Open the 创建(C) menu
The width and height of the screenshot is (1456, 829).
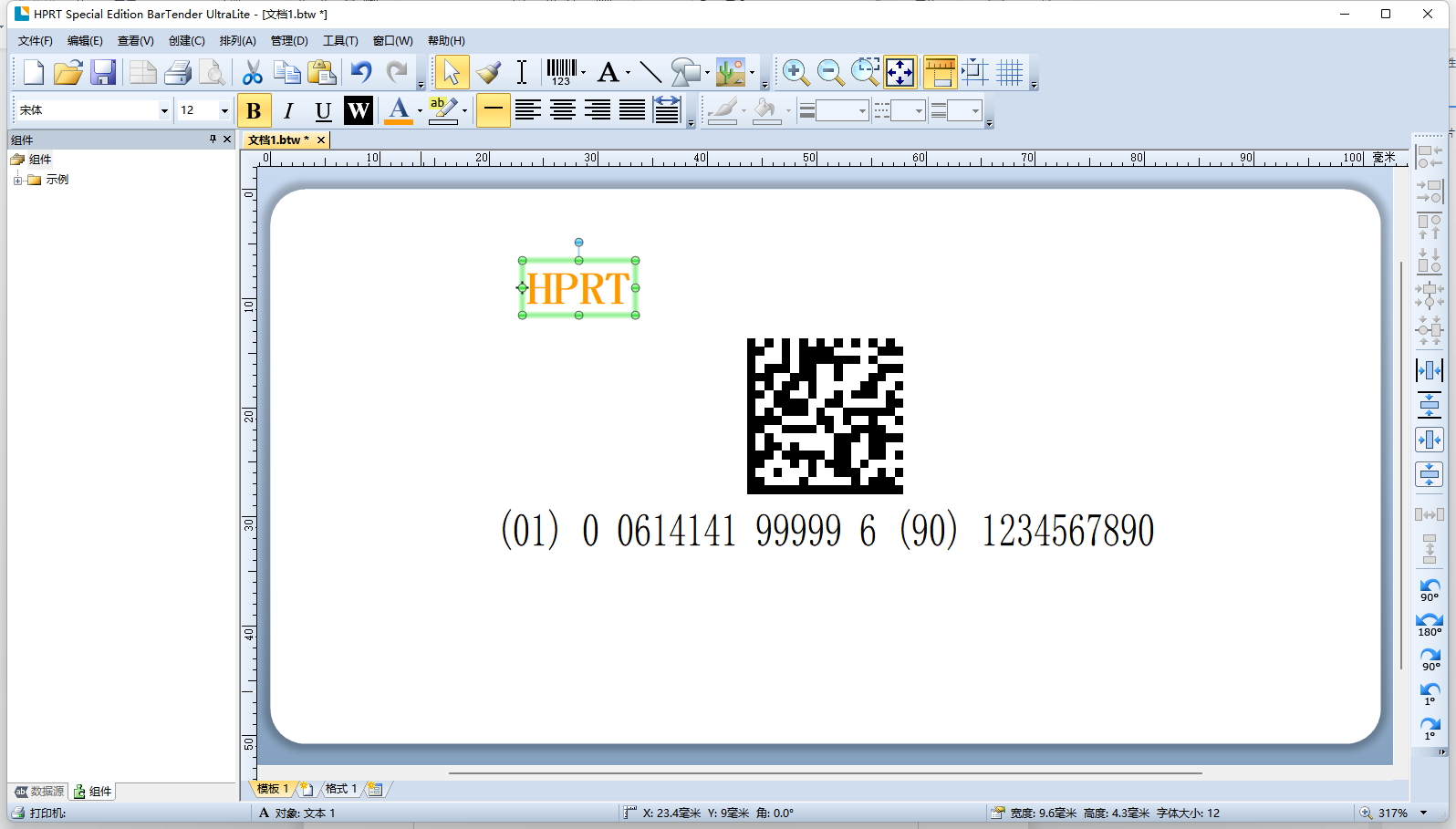(186, 41)
